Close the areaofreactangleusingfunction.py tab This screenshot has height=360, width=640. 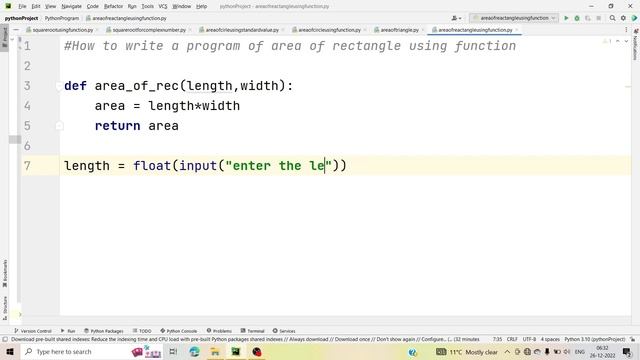tap(517, 30)
